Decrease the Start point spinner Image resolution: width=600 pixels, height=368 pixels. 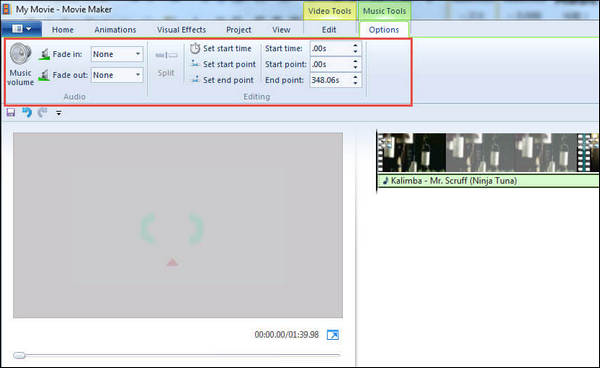pos(355,68)
